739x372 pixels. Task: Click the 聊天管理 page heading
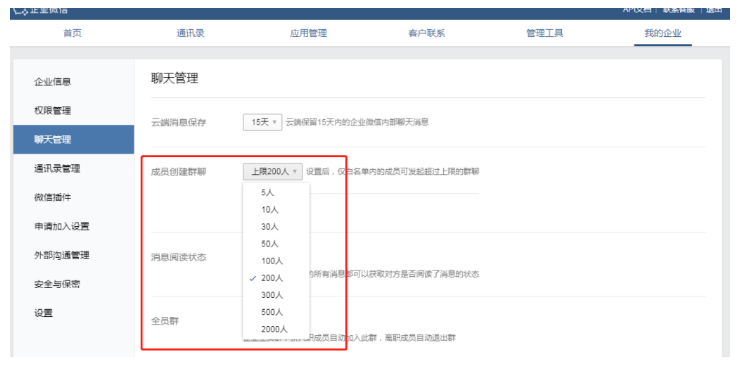(174, 78)
